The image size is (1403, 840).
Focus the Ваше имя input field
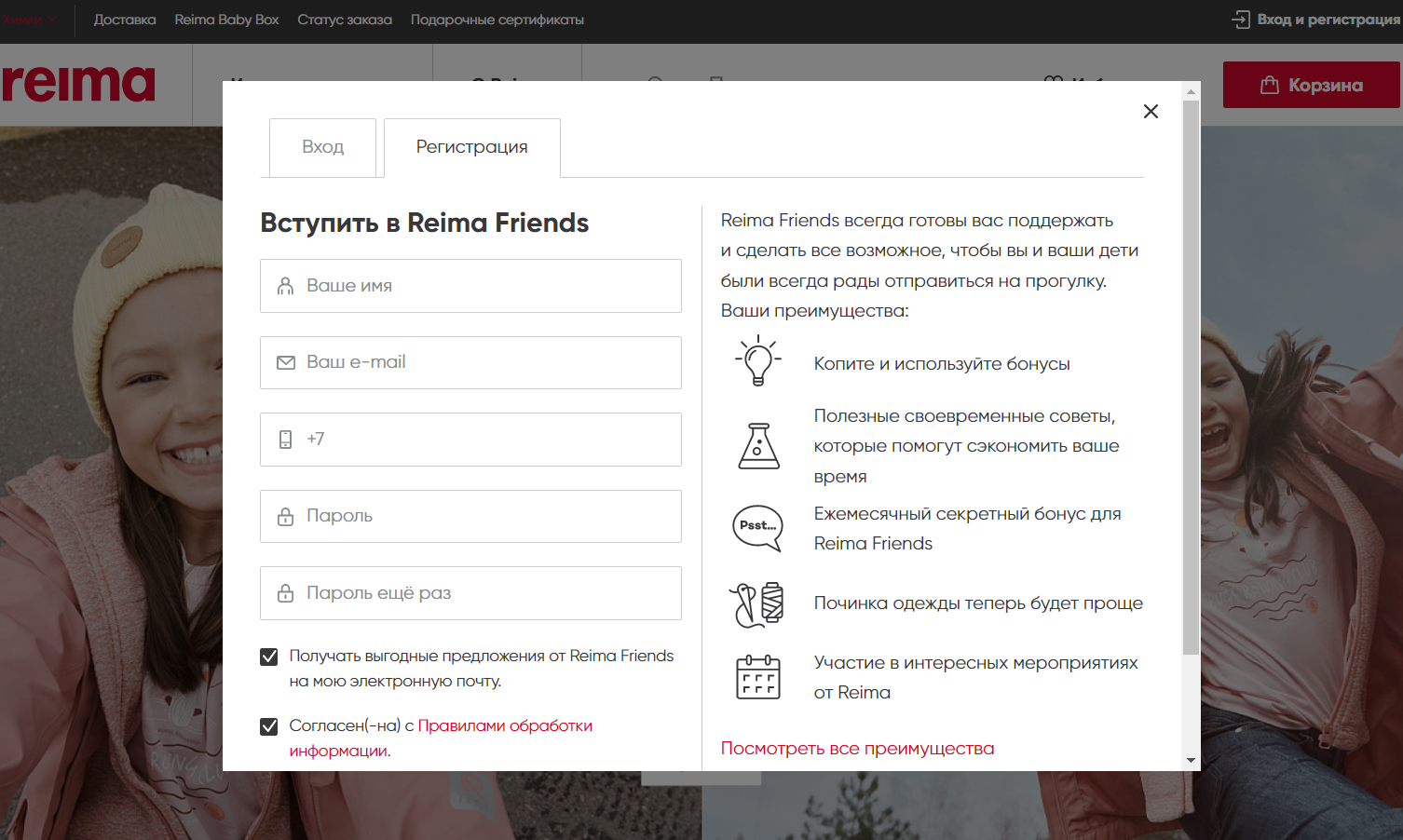pyautogui.click(x=470, y=286)
